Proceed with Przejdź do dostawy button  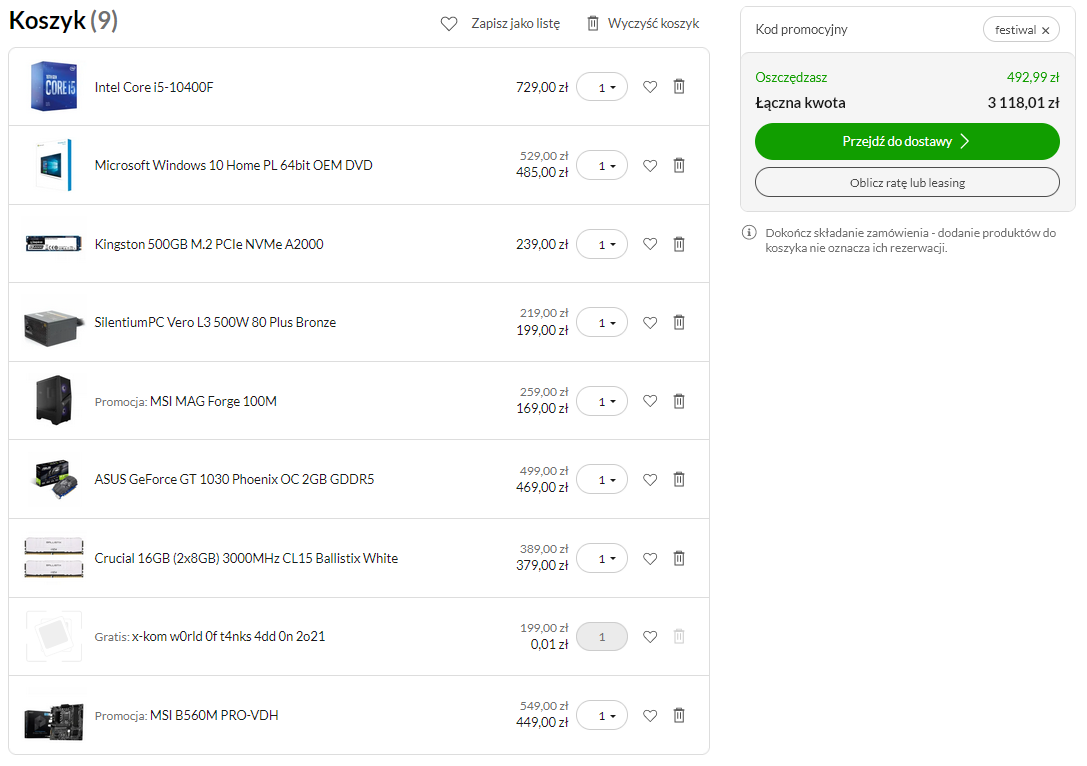(907, 141)
